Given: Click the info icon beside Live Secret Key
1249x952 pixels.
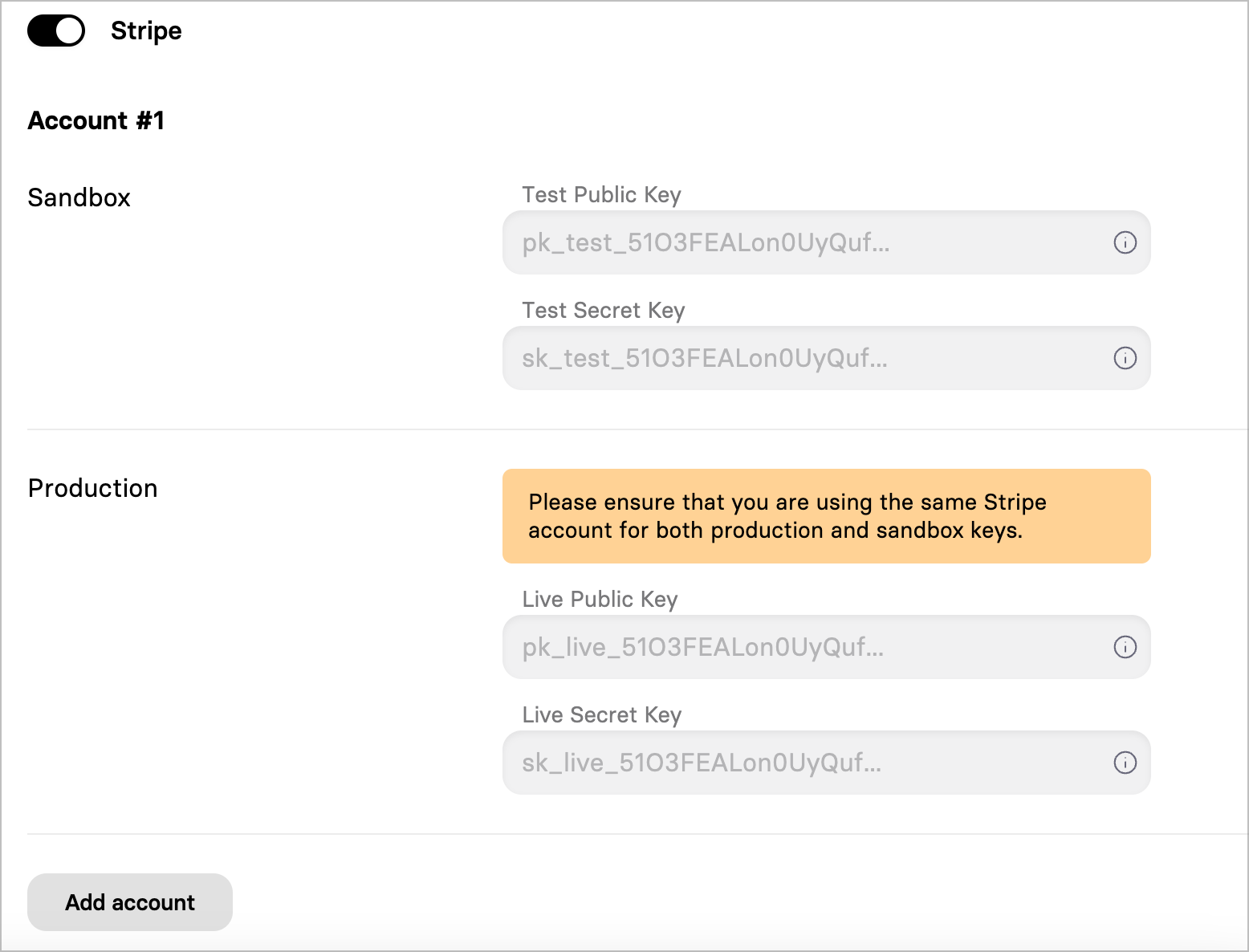Looking at the screenshot, I should pyautogui.click(x=1125, y=763).
